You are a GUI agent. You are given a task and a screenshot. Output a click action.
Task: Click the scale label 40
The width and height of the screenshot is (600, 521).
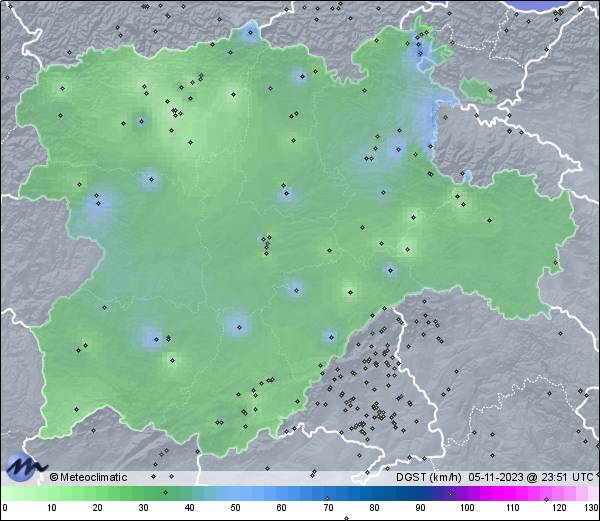pyautogui.click(x=189, y=508)
